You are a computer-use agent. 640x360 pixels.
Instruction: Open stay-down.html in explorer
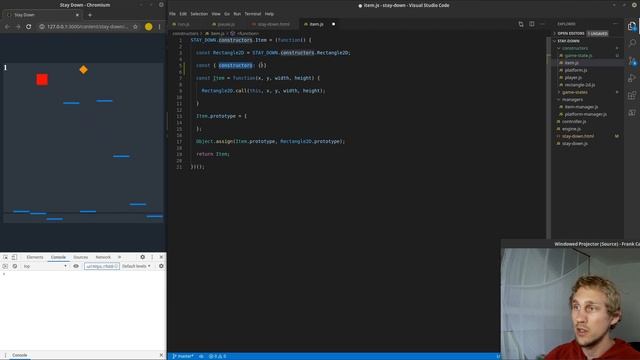click(x=578, y=136)
